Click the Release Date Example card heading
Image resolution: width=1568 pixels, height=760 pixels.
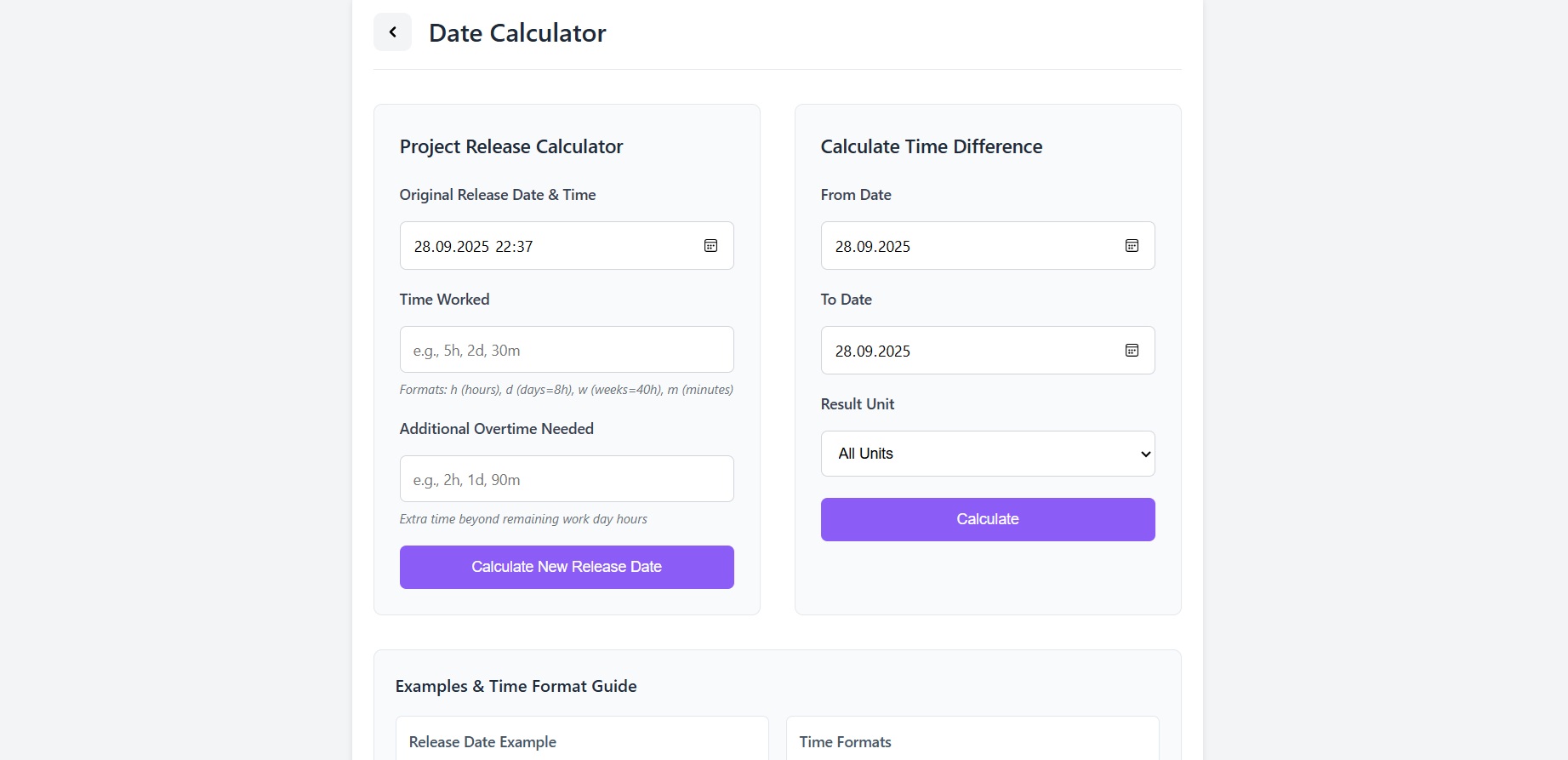pyautogui.click(x=482, y=742)
